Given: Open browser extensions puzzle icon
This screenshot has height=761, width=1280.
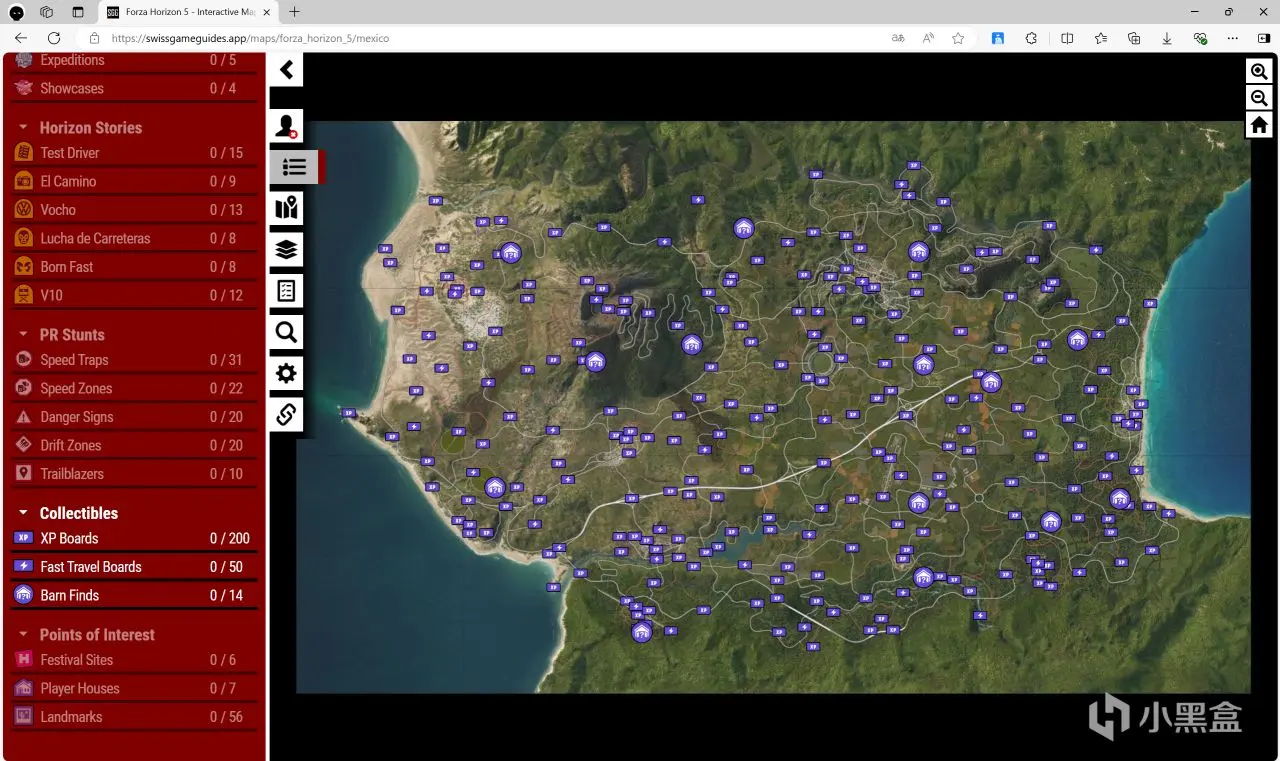Looking at the screenshot, I should click(x=1032, y=38).
